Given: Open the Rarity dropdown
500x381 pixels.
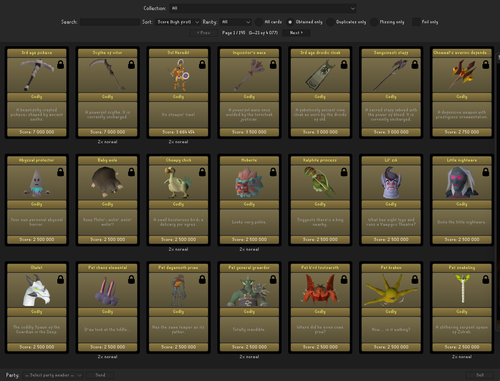Looking at the screenshot, I should 236,22.
